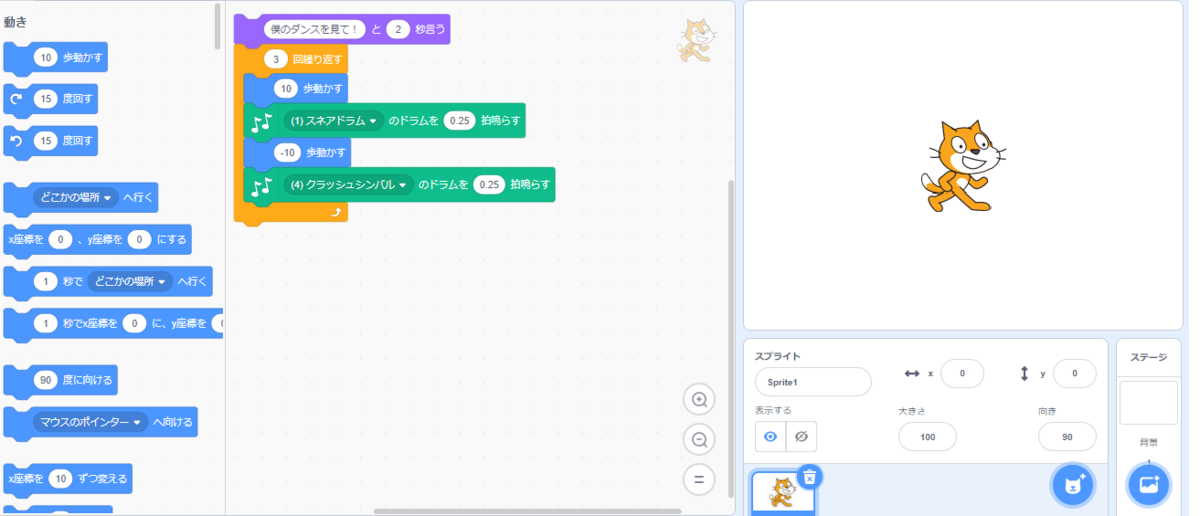This screenshot has height=516, width=1200.
Task: Click the counterclockwise rotate arrow icon on 15度回す block
Action: [x=16, y=141]
